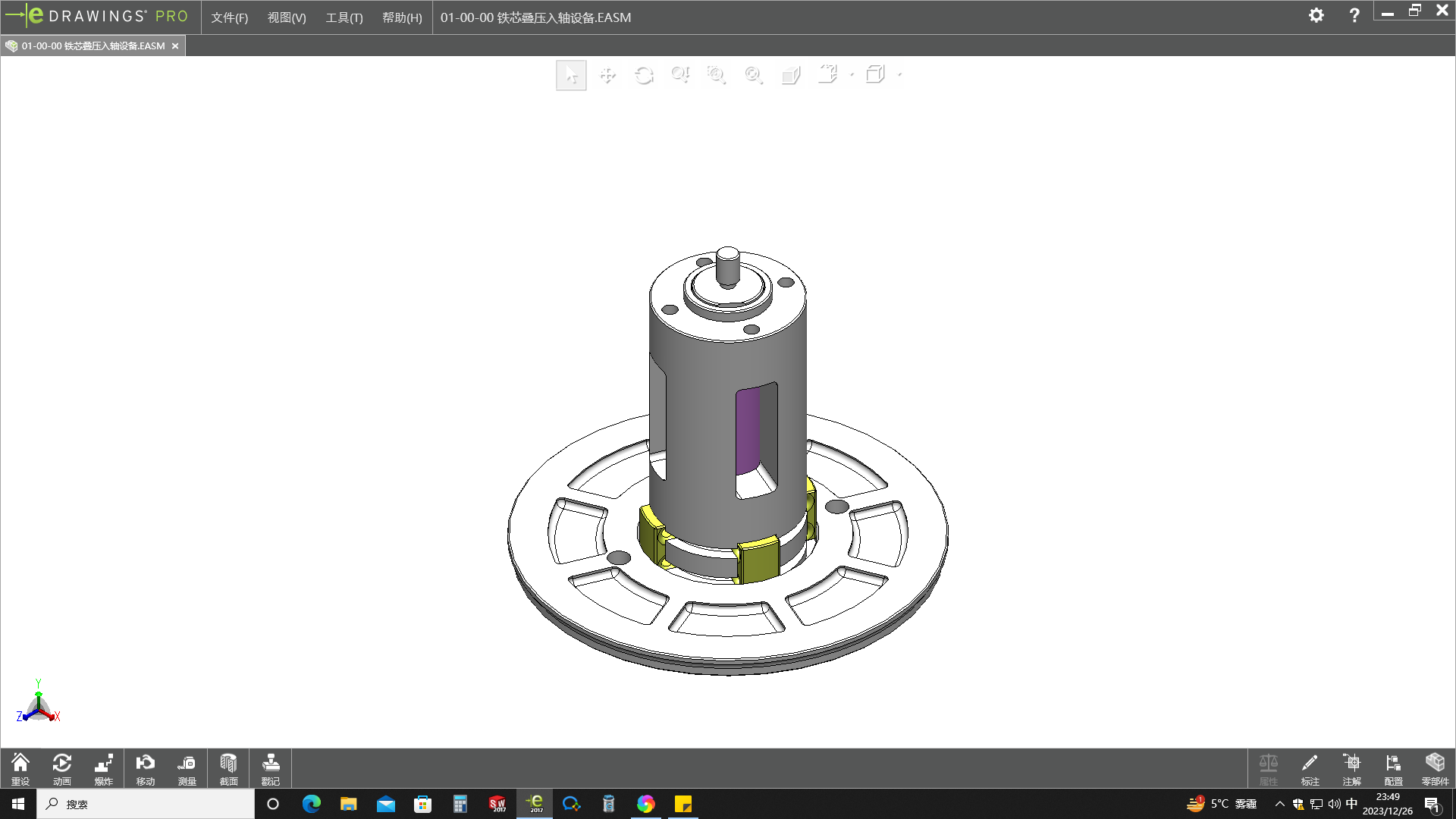This screenshot has width=1456, height=819.
Task: Select the arrow Select tool
Action: coord(571,75)
